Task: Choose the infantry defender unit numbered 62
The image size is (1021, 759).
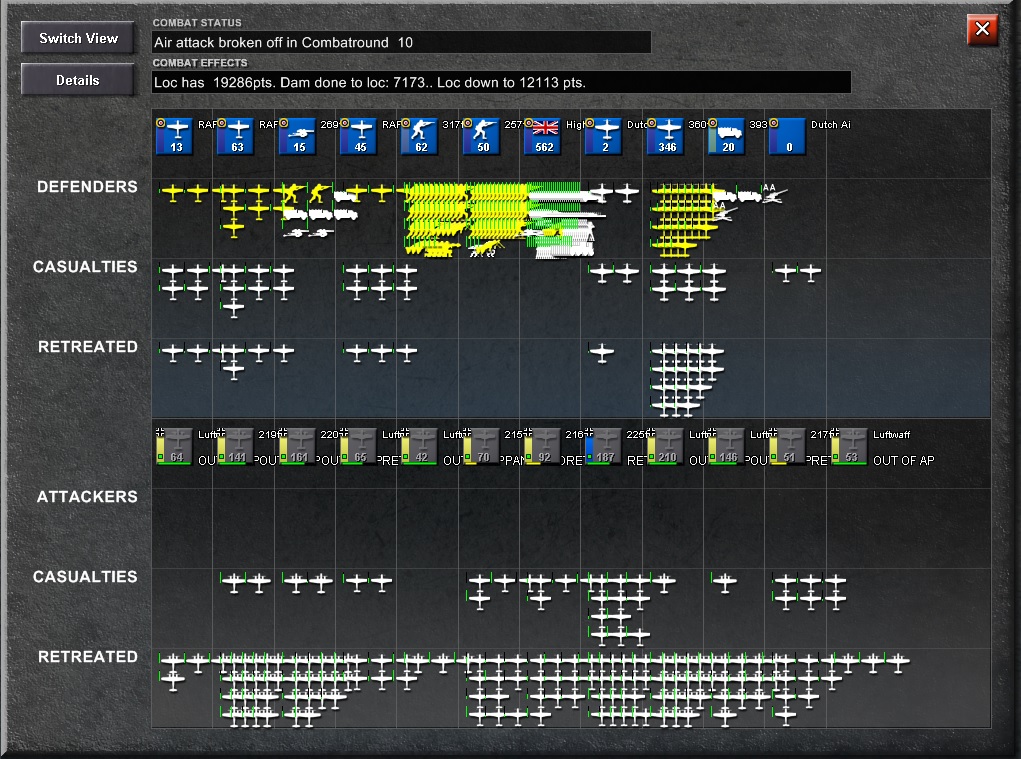Action: [x=421, y=136]
